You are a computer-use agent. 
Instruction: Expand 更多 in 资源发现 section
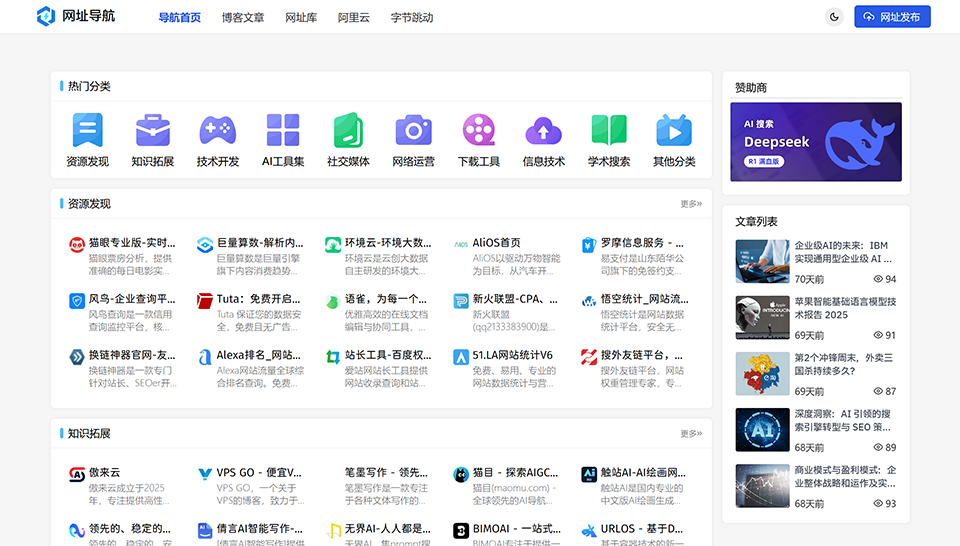691,204
